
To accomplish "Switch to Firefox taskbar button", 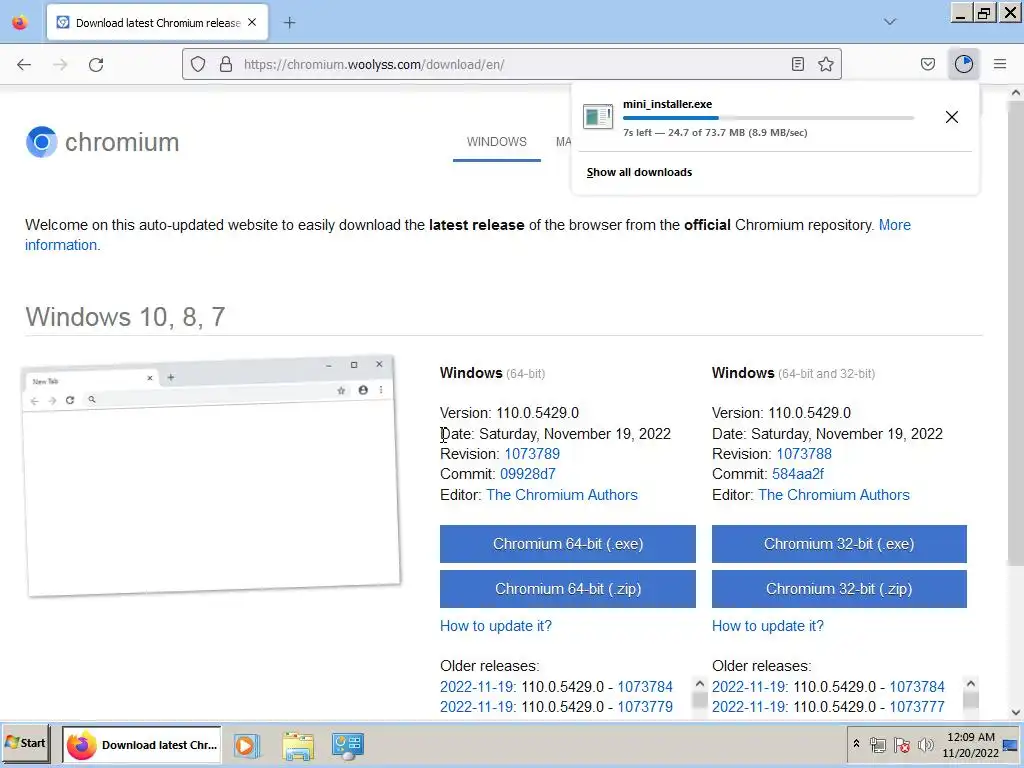I will click(x=142, y=744).
